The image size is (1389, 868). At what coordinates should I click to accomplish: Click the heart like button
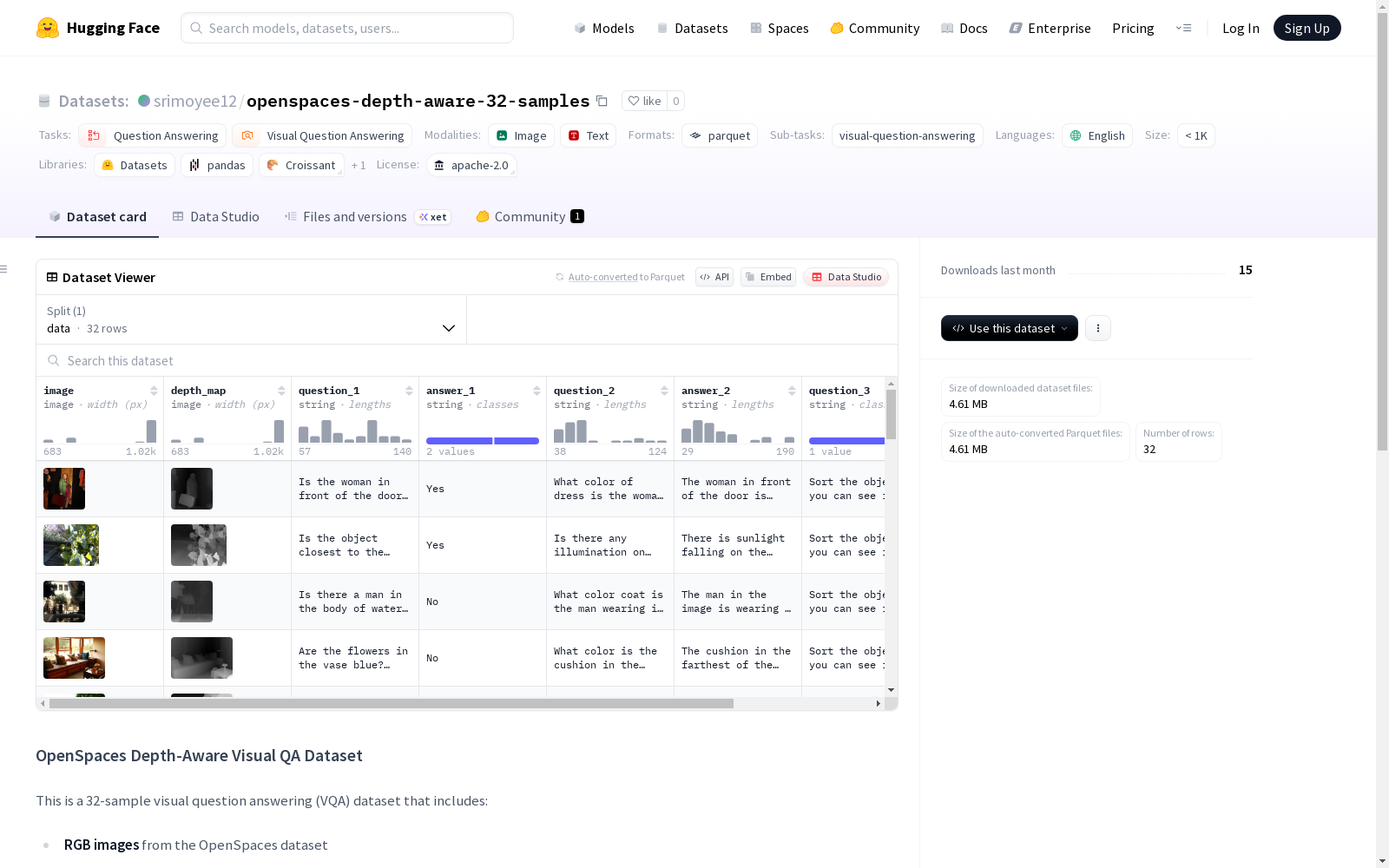click(644, 101)
